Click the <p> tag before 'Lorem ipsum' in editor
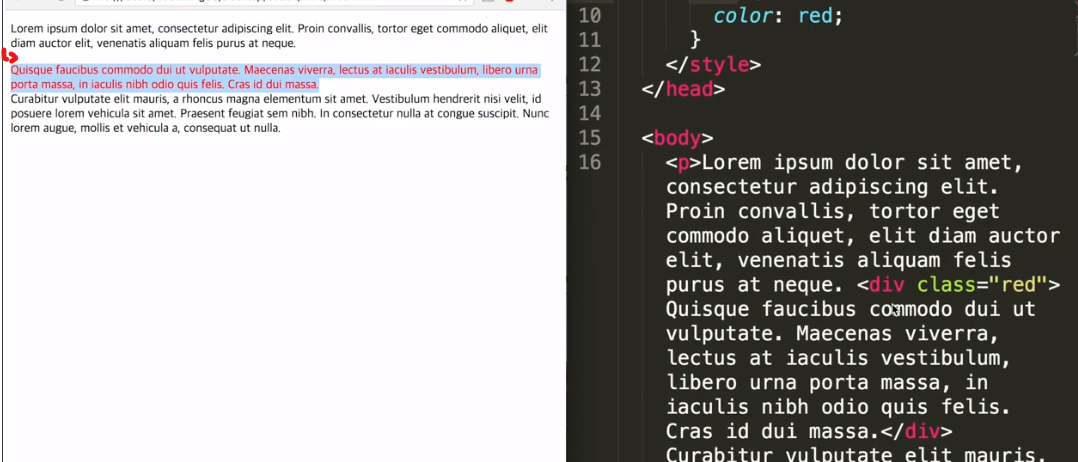The width and height of the screenshot is (1078, 462). [683, 164]
